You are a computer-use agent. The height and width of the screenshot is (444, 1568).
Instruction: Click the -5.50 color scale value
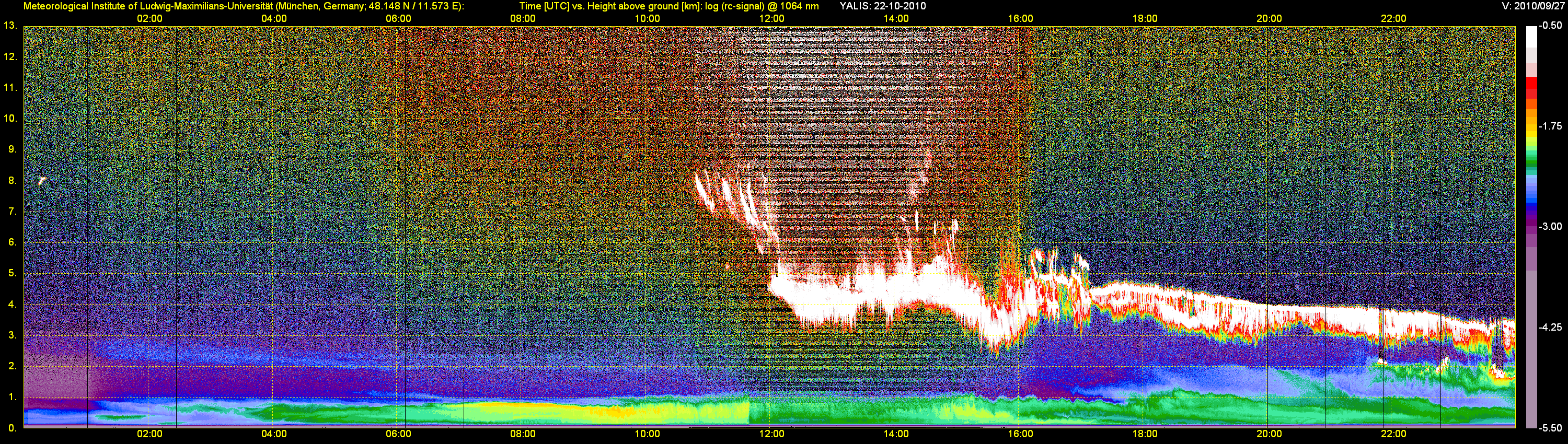coord(1550,428)
